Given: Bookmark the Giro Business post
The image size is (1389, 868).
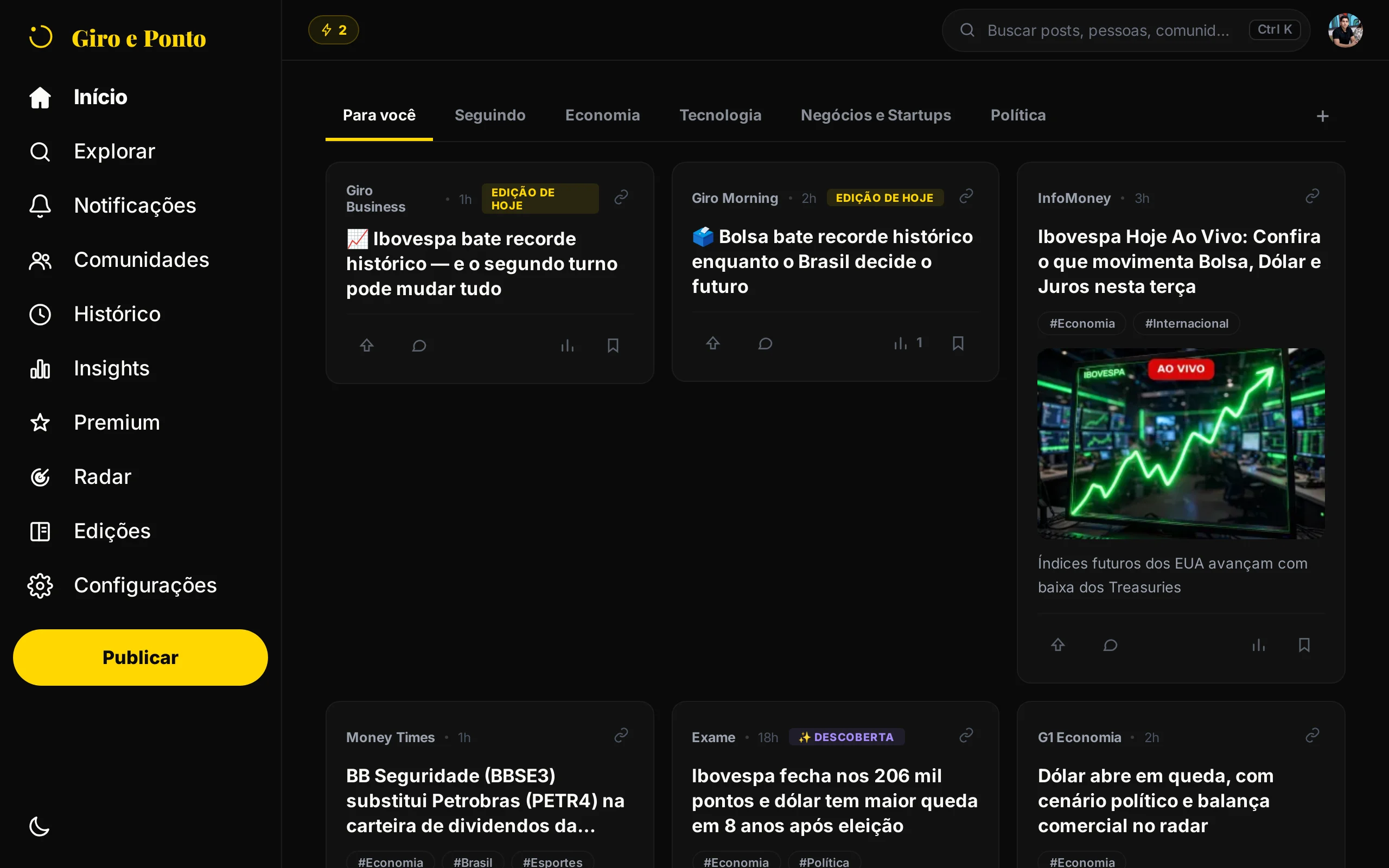Looking at the screenshot, I should (613, 346).
